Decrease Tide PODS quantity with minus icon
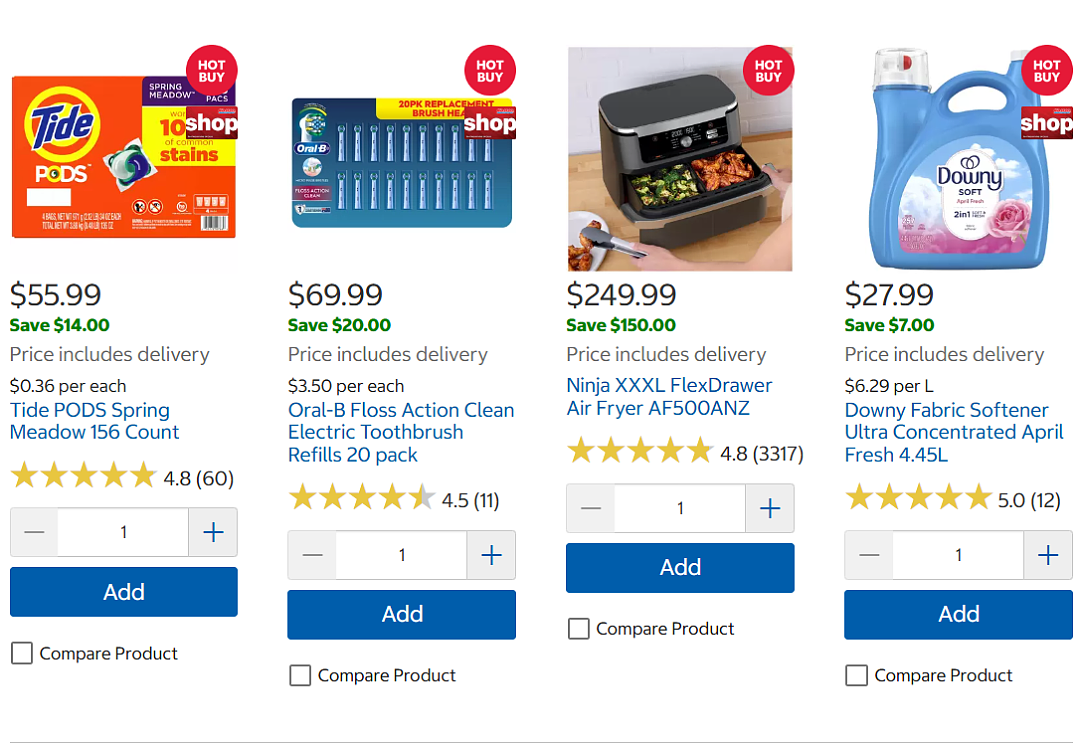1080x751 pixels. click(34, 532)
